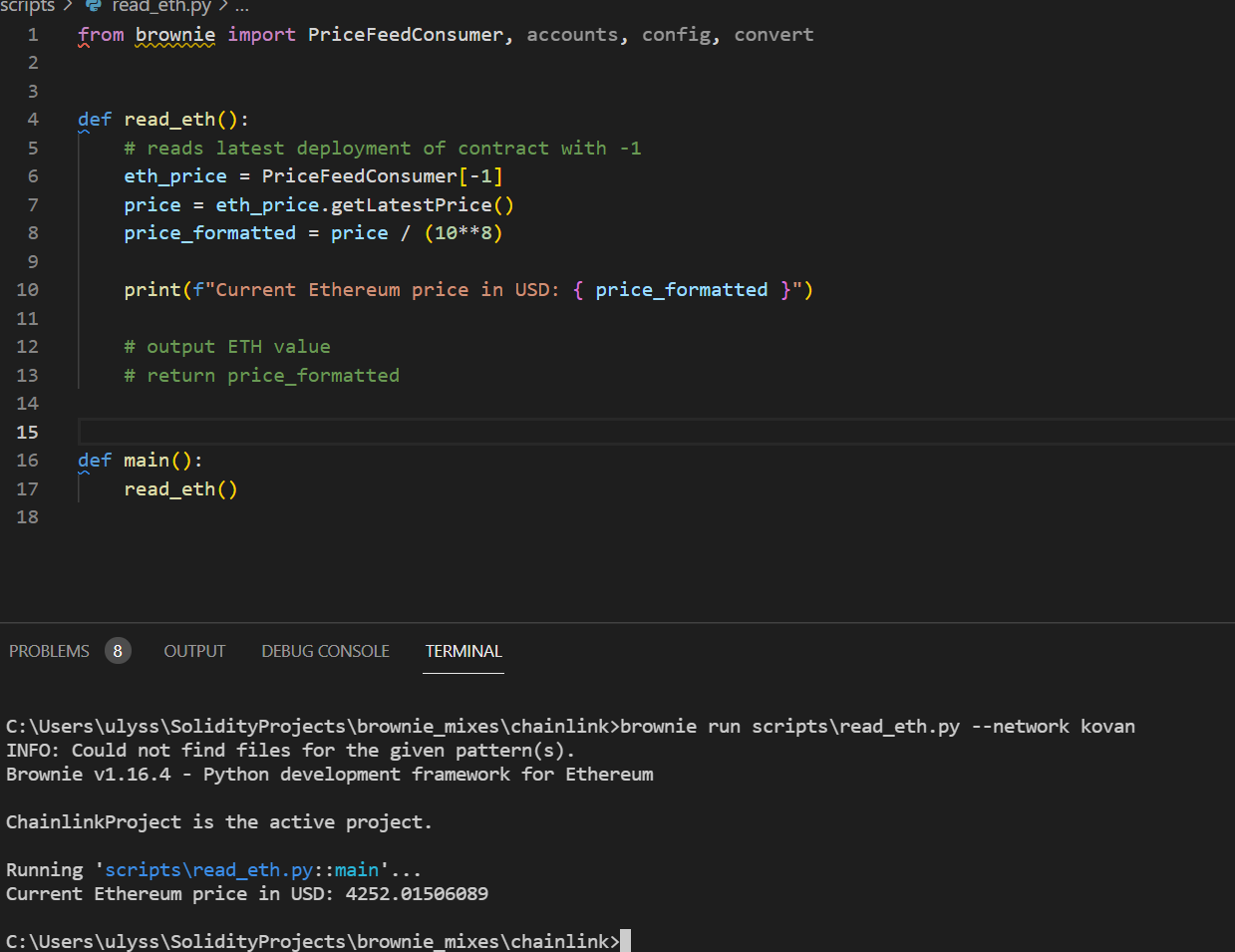Click the problems count badge showing 8
The width and height of the screenshot is (1235, 952).
[x=118, y=651]
